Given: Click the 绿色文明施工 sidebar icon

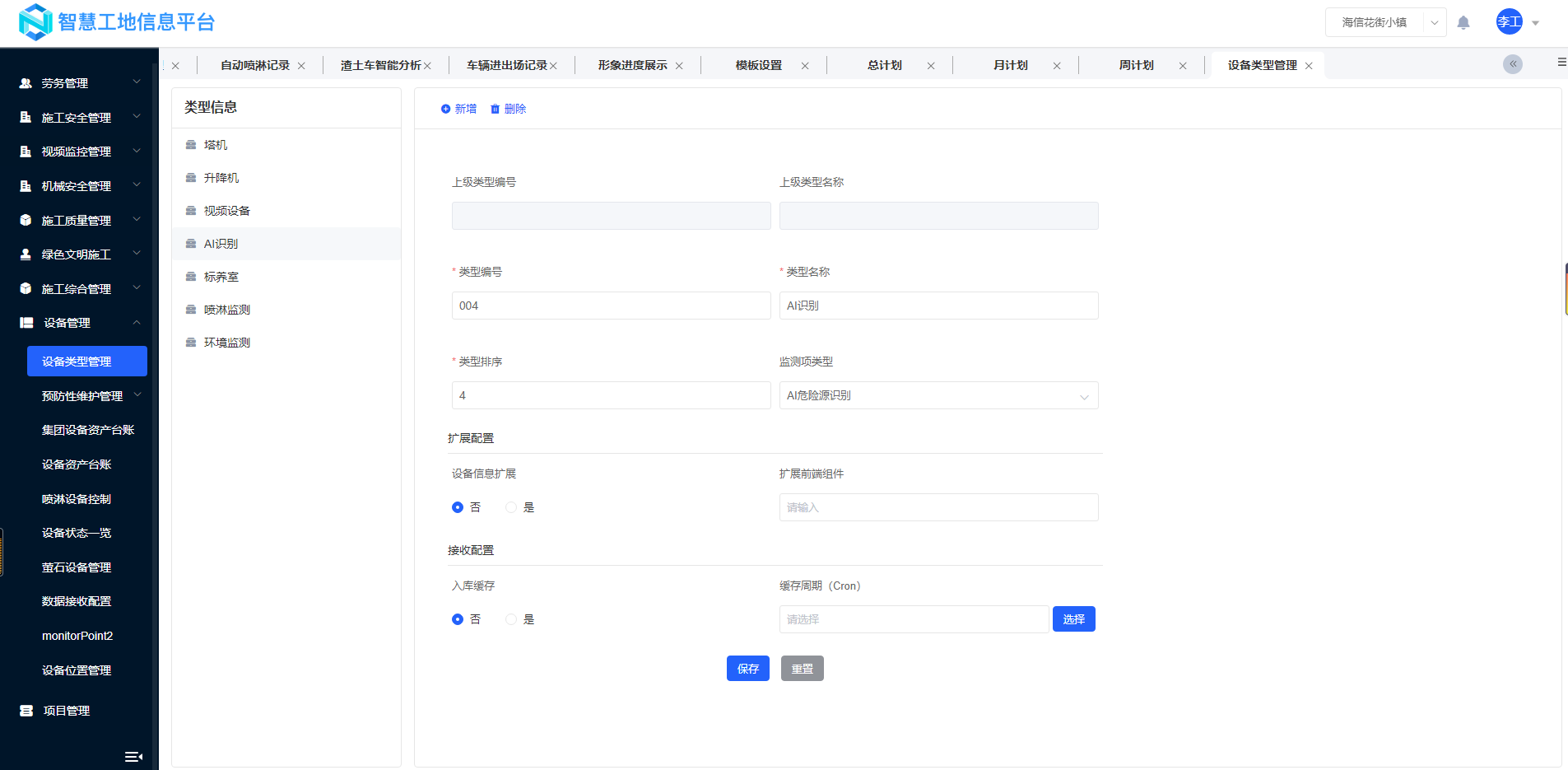Looking at the screenshot, I should pos(26,254).
